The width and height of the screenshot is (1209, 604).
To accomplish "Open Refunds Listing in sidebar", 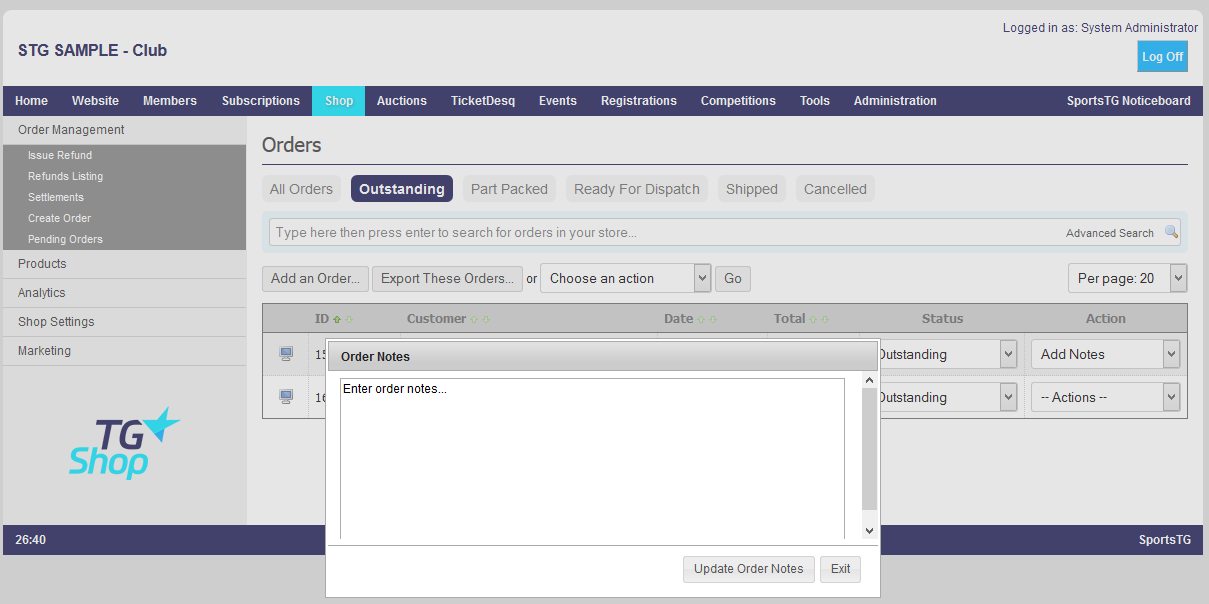I will pos(65,176).
